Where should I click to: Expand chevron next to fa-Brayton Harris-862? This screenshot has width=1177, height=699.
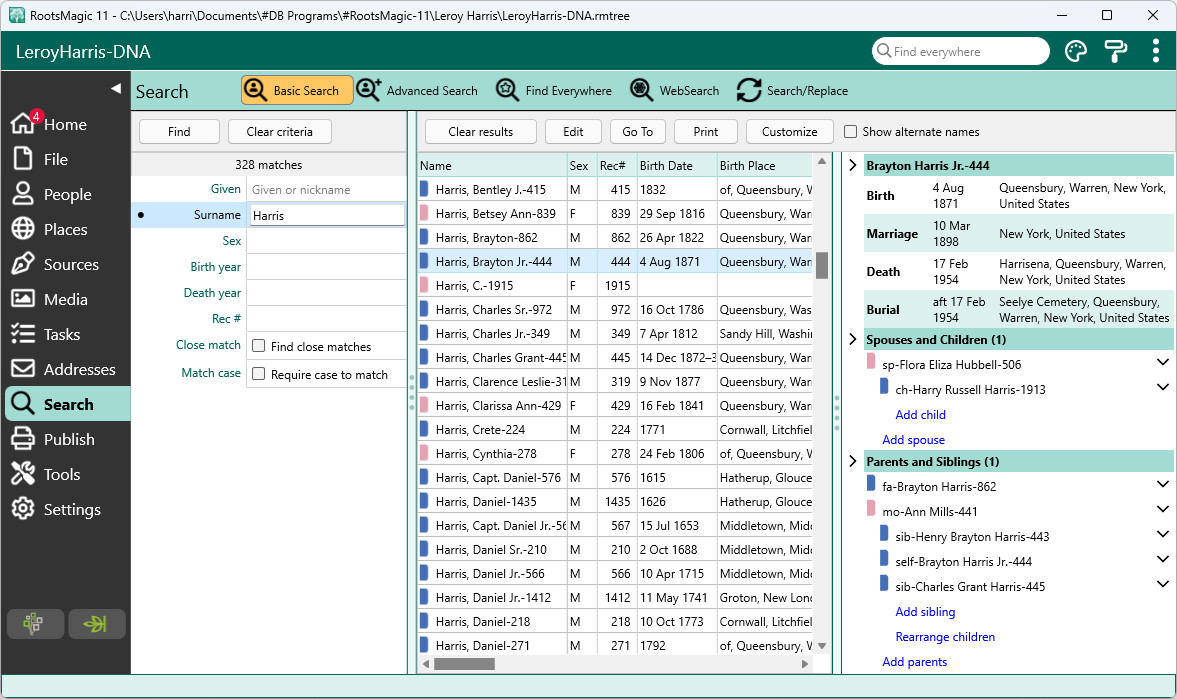pyautogui.click(x=1163, y=484)
